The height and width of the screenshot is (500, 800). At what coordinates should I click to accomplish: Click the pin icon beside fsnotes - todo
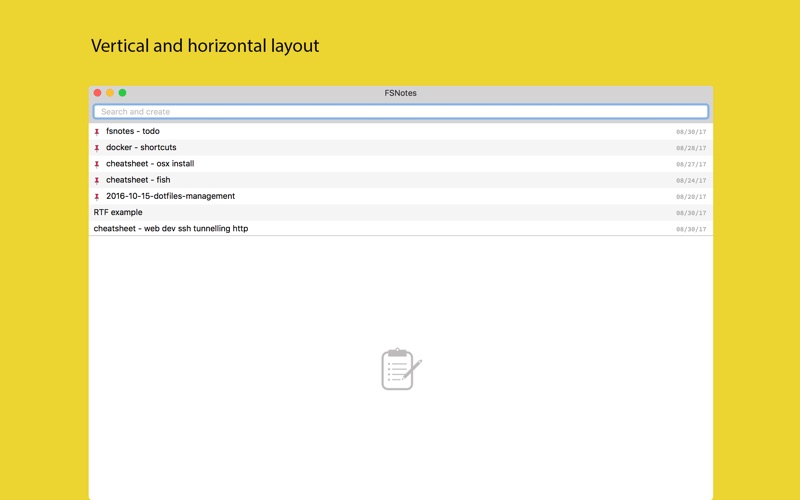96,132
